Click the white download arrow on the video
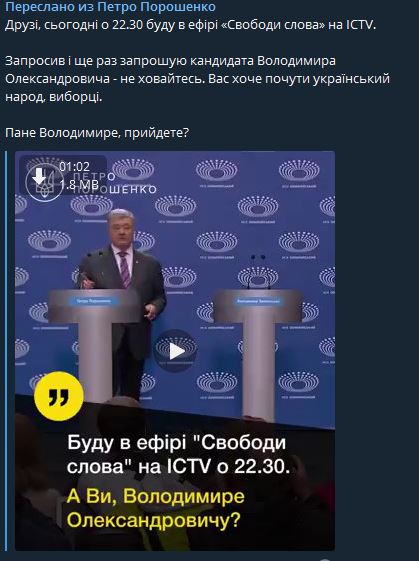The height and width of the screenshot is (561, 419). 39,176
